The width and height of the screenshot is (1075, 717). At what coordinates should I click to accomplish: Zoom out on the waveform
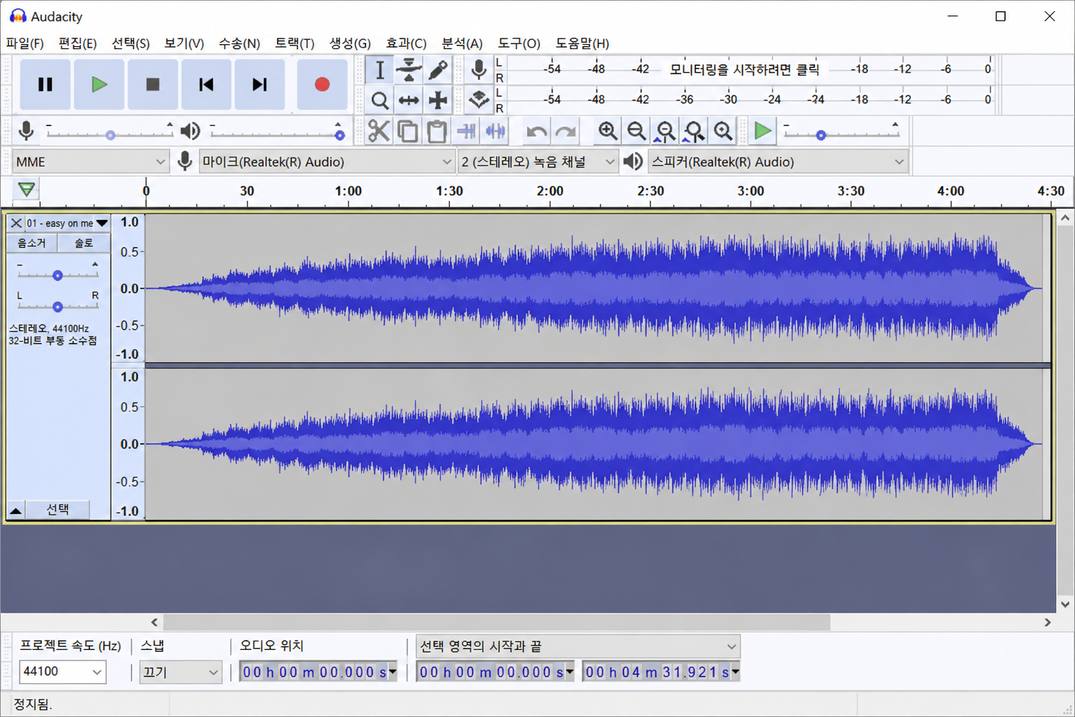pyautogui.click(x=636, y=131)
